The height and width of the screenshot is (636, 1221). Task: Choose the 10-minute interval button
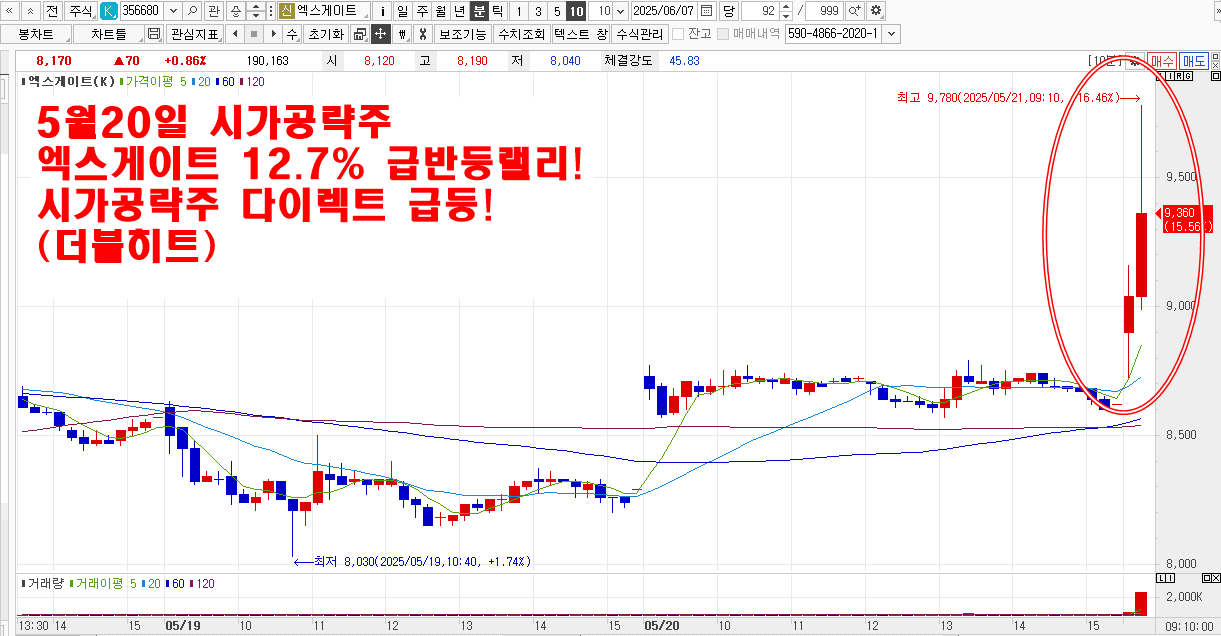click(x=576, y=11)
